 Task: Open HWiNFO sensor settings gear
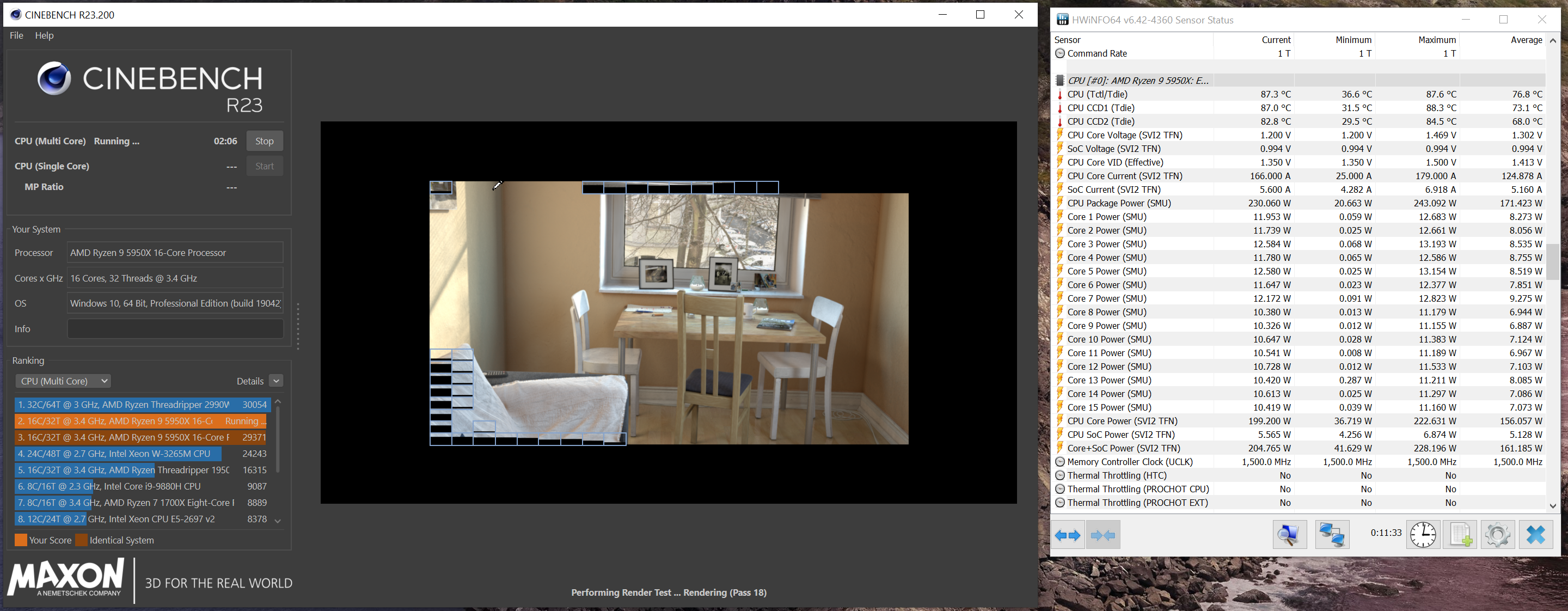[1497, 535]
